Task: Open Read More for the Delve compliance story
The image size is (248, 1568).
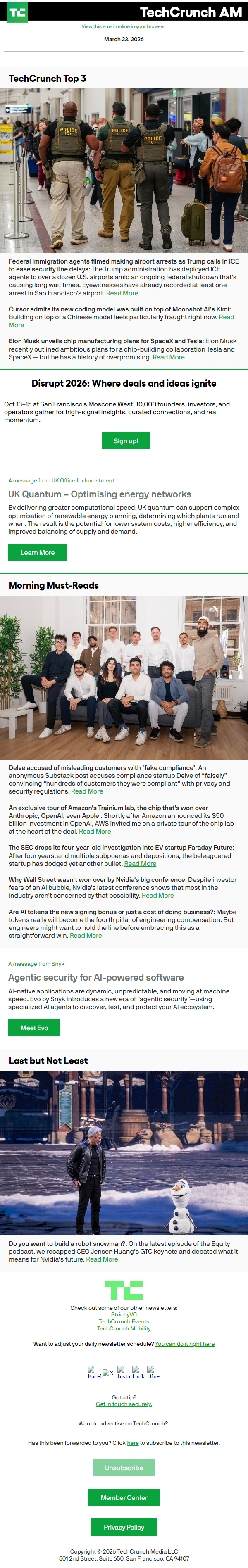Action: pyautogui.click(x=87, y=791)
